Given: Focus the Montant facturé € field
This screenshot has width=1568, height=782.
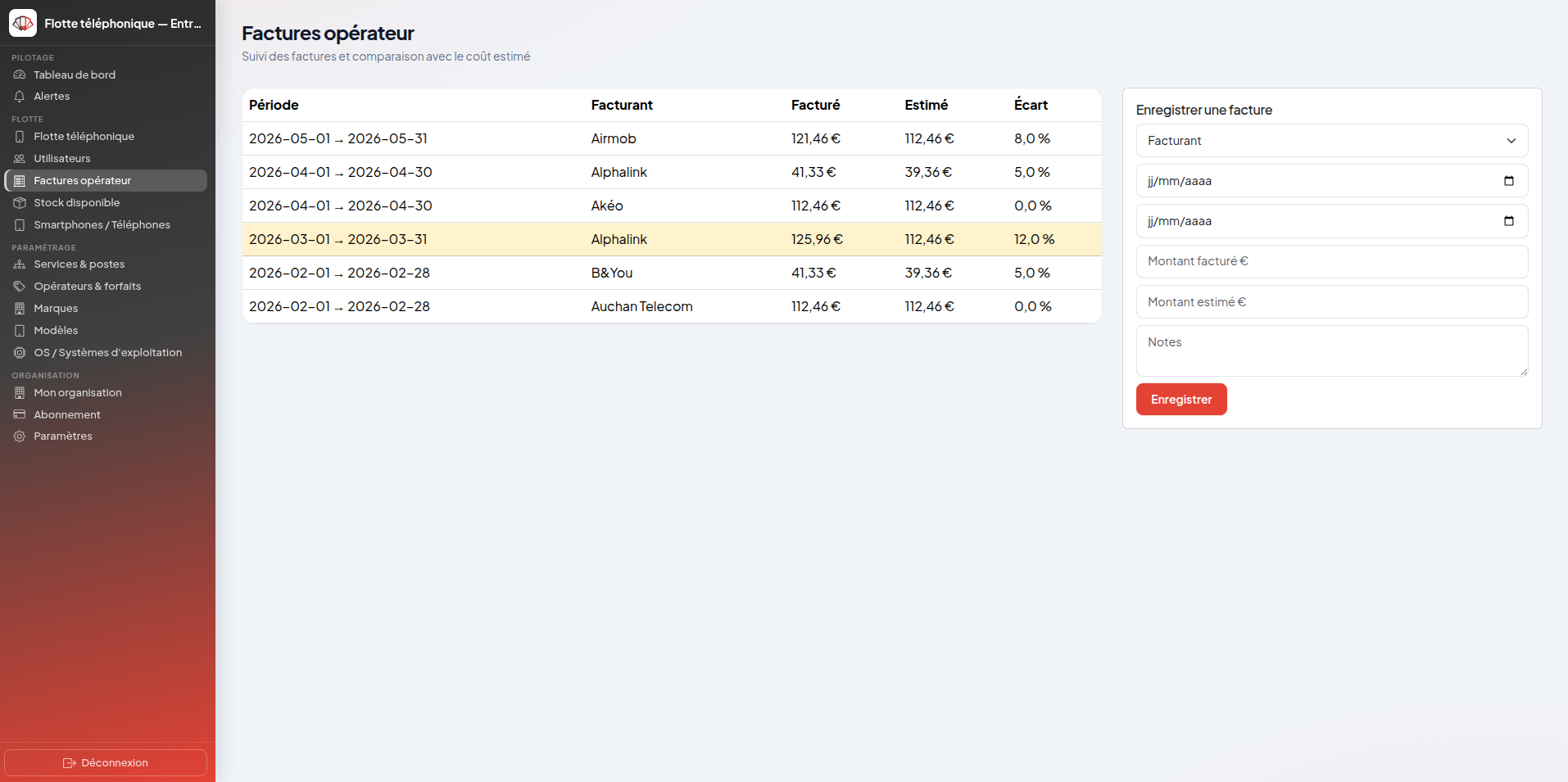Looking at the screenshot, I should click(x=1331, y=261).
